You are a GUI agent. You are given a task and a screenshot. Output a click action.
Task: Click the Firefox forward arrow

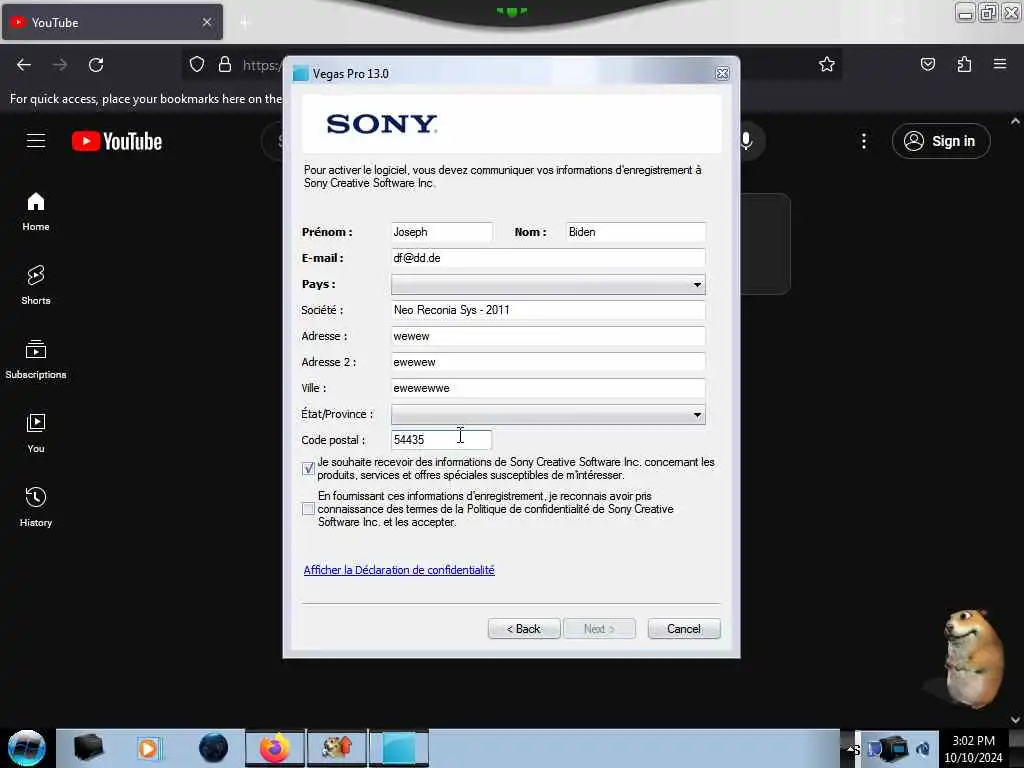pos(59,65)
